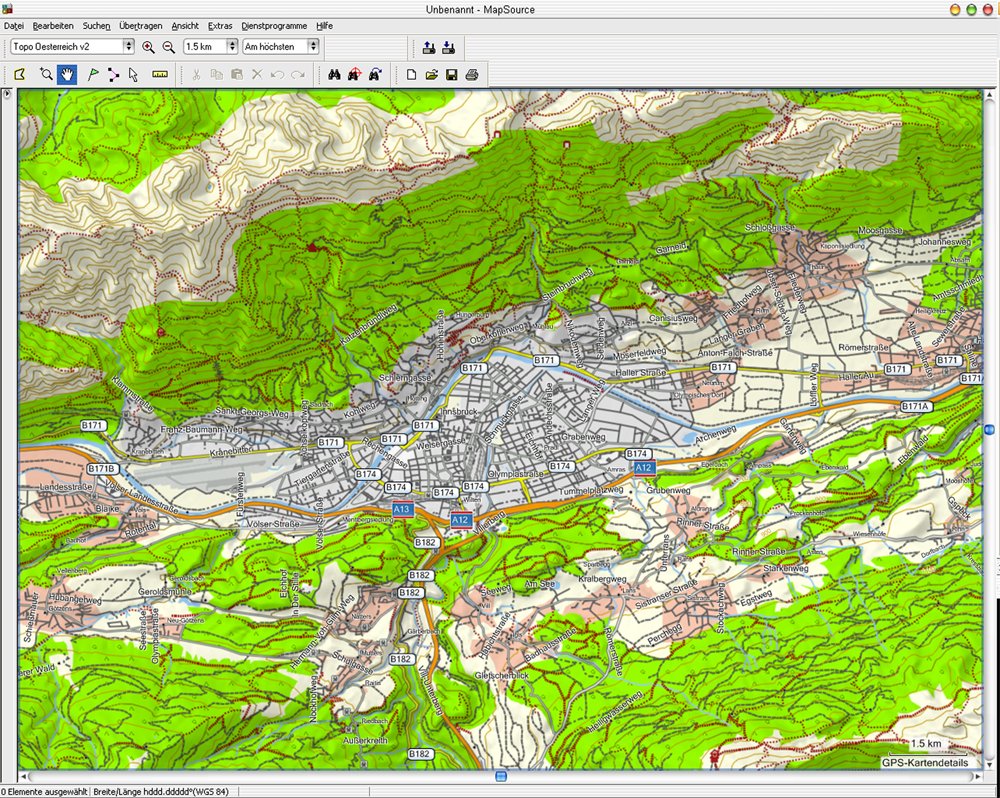
Task: Open the Ansicht menu
Action: point(185,26)
